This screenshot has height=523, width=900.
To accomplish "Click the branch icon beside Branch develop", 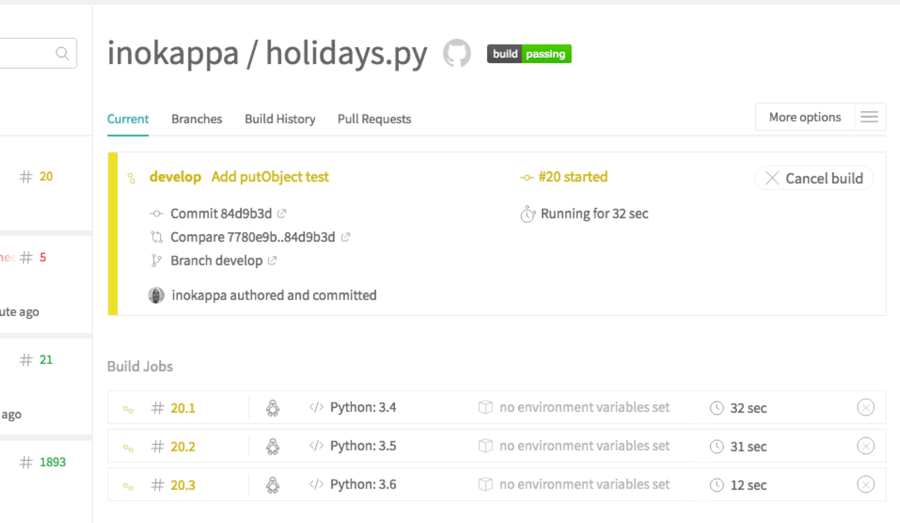I will click(156, 261).
